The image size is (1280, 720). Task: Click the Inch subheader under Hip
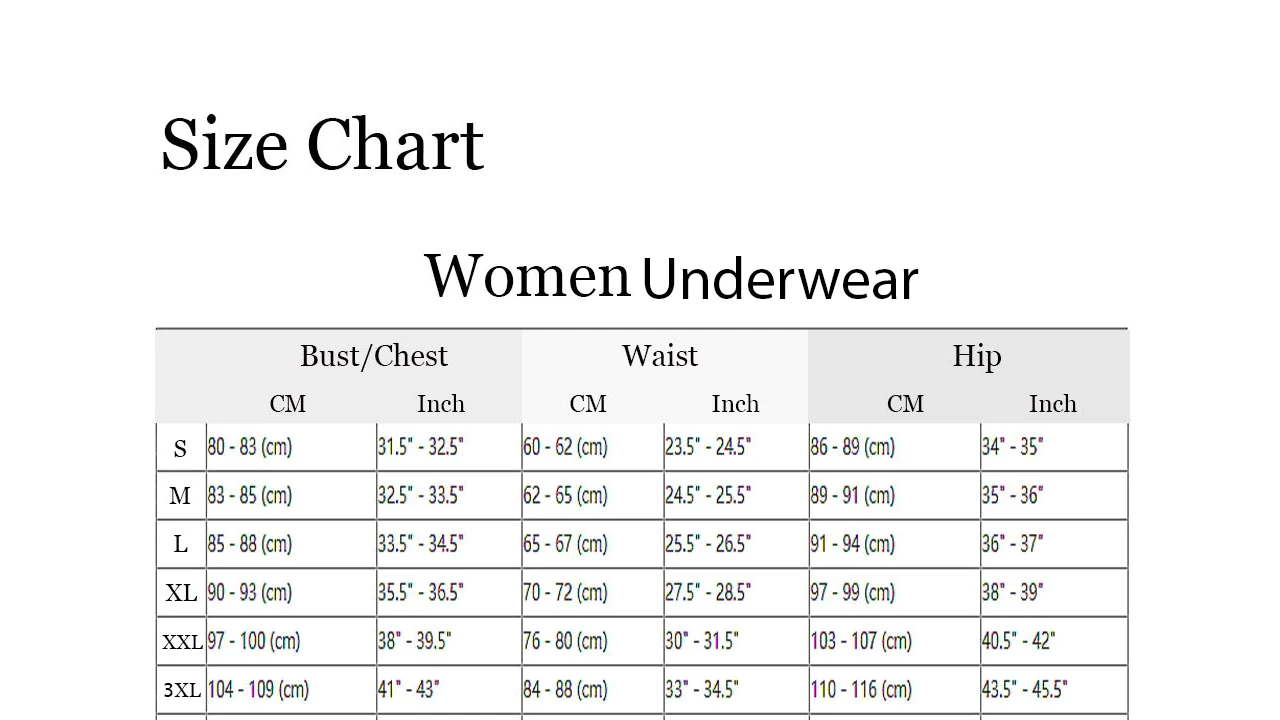(1053, 404)
